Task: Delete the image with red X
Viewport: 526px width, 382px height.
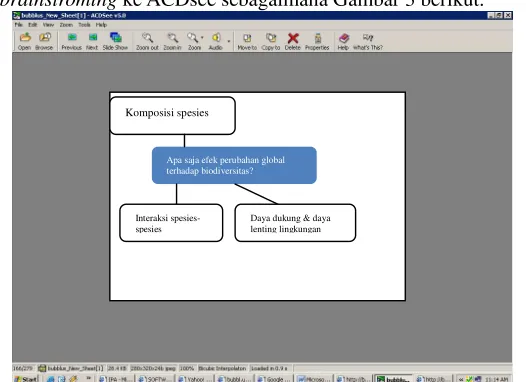Action: tap(293, 42)
